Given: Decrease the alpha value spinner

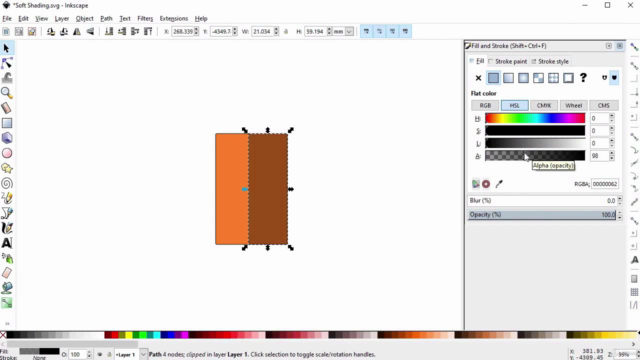Looking at the screenshot, I should coord(611,158).
